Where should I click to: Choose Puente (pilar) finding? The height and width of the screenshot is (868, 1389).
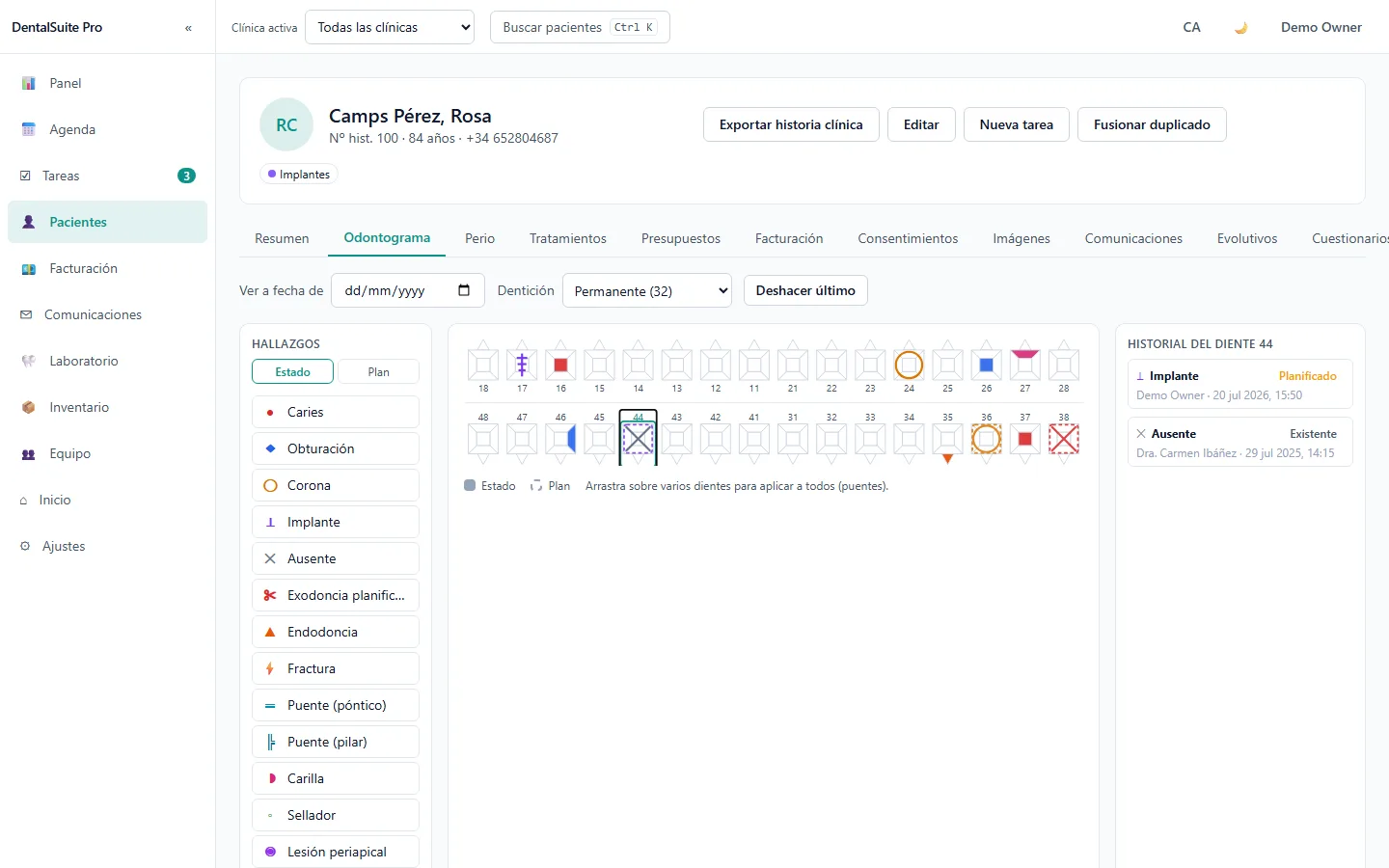336,742
